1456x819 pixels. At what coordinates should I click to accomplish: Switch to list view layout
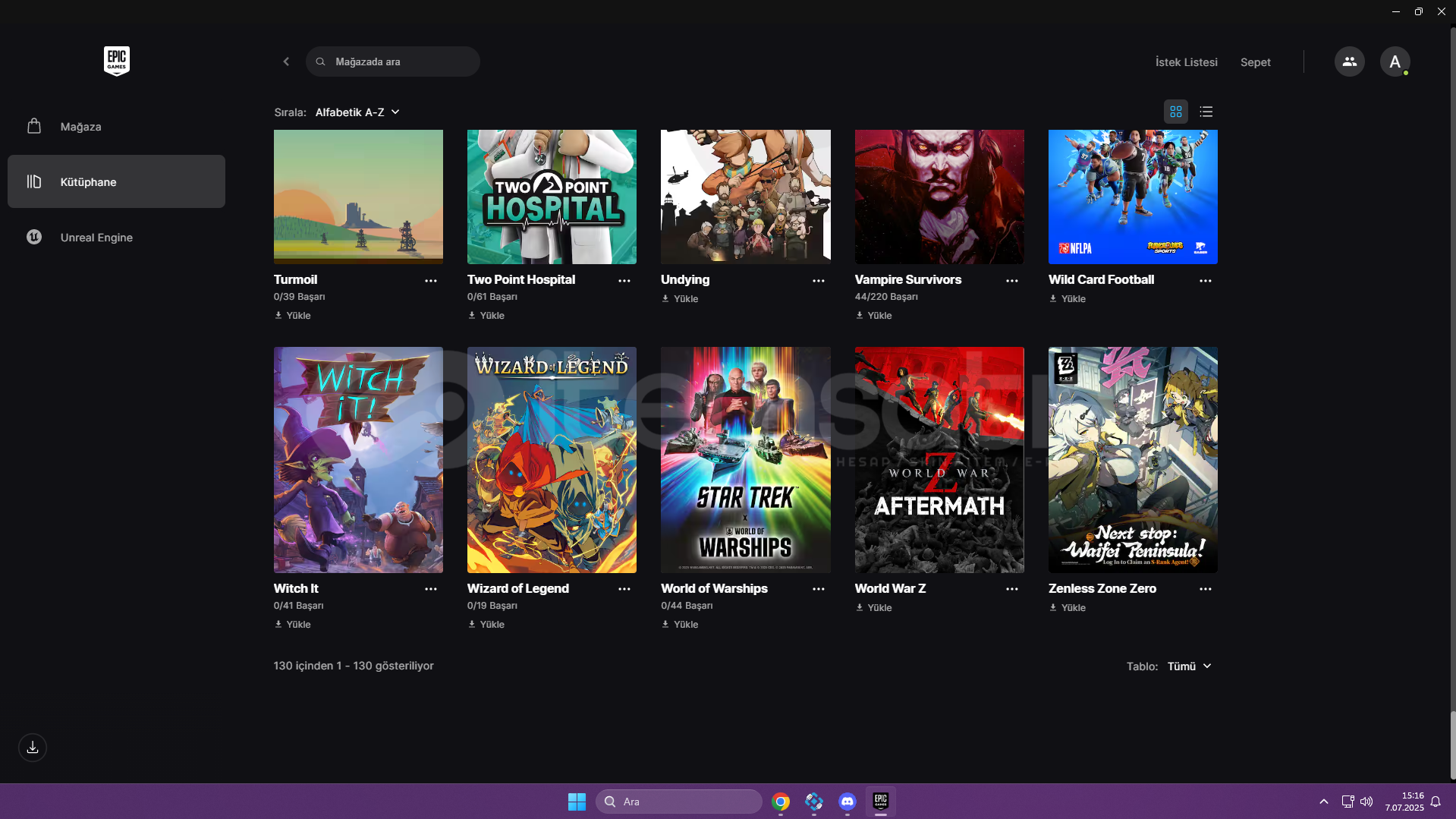(x=1206, y=112)
